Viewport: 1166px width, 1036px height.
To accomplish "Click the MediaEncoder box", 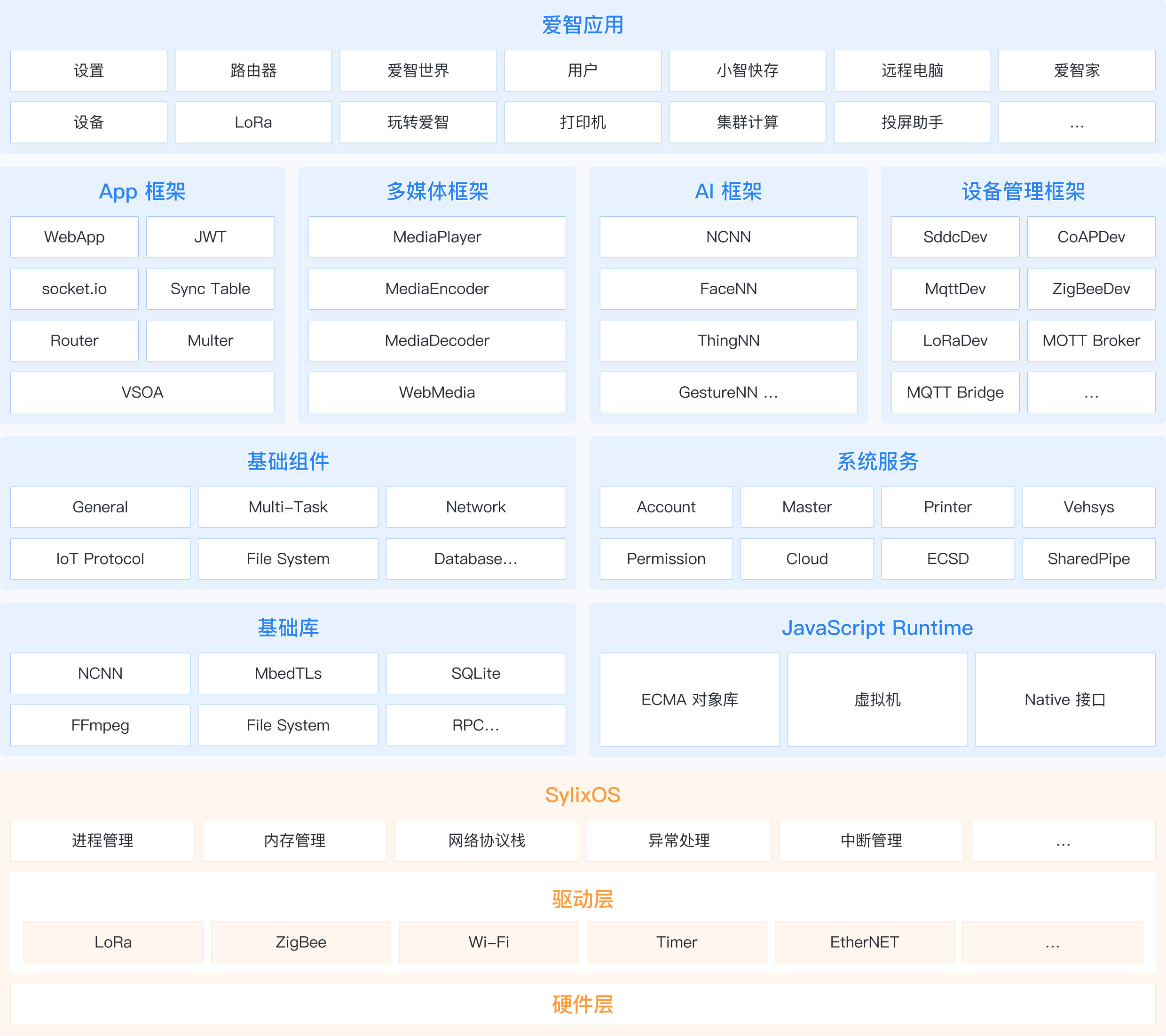I will [x=437, y=289].
